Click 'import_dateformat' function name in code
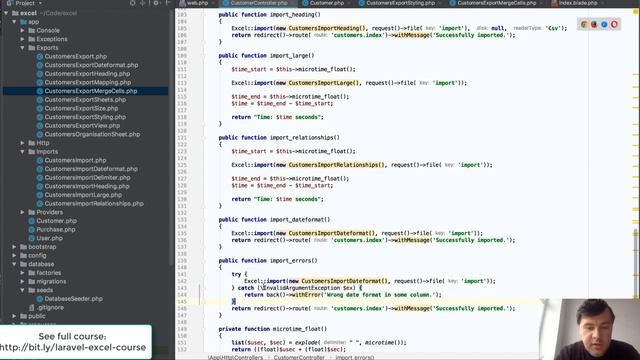 click(297, 220)
